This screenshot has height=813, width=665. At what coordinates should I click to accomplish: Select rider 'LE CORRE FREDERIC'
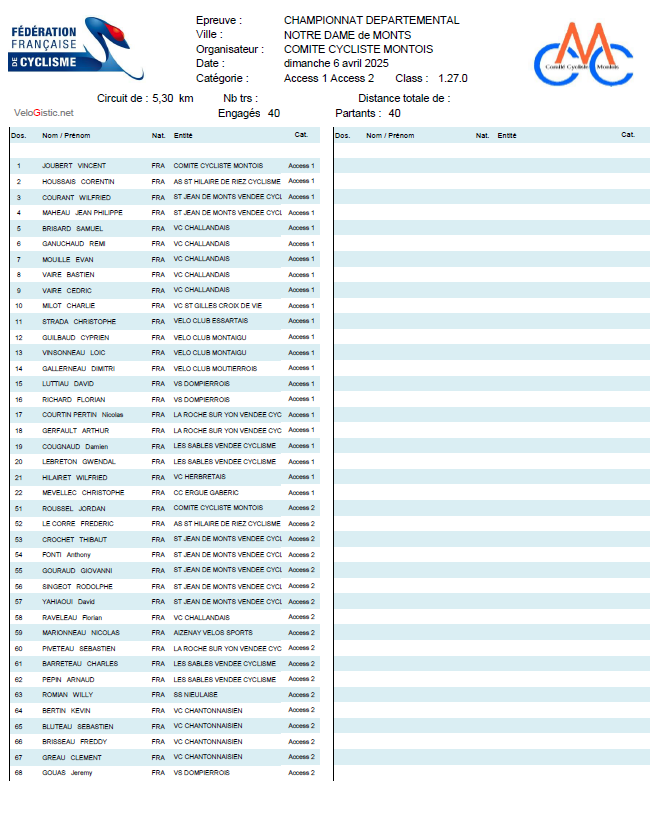click(x=78, y=524)
